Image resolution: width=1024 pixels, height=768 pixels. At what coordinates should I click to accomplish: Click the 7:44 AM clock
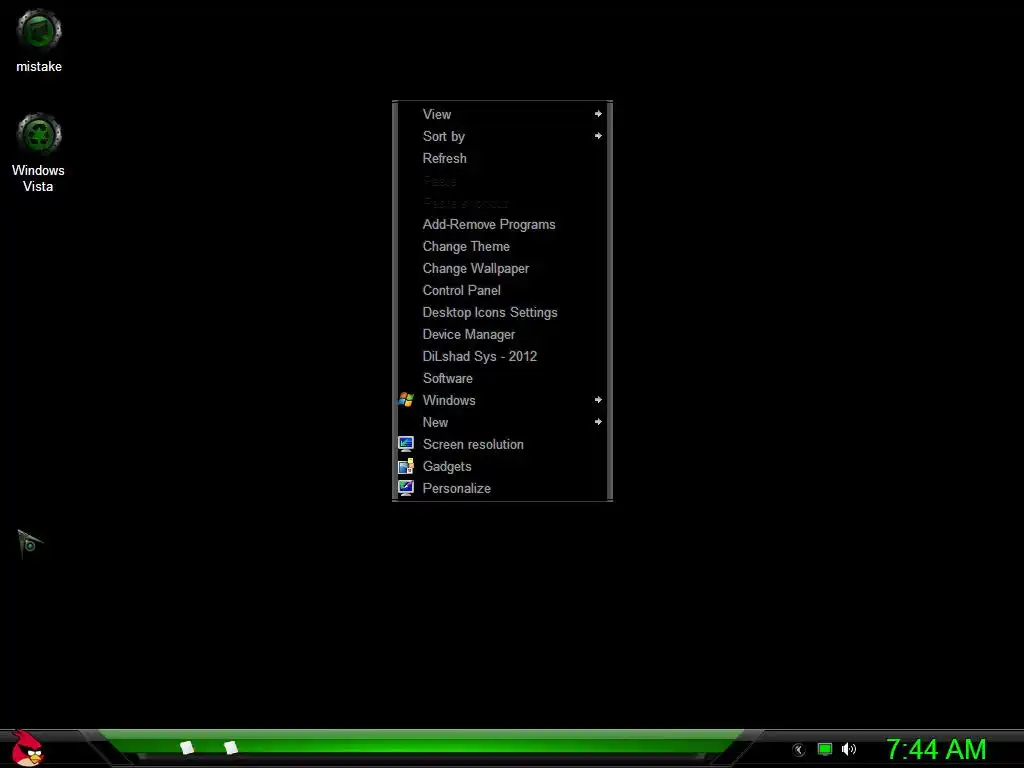pyautogui.click(x=936, y=749)
